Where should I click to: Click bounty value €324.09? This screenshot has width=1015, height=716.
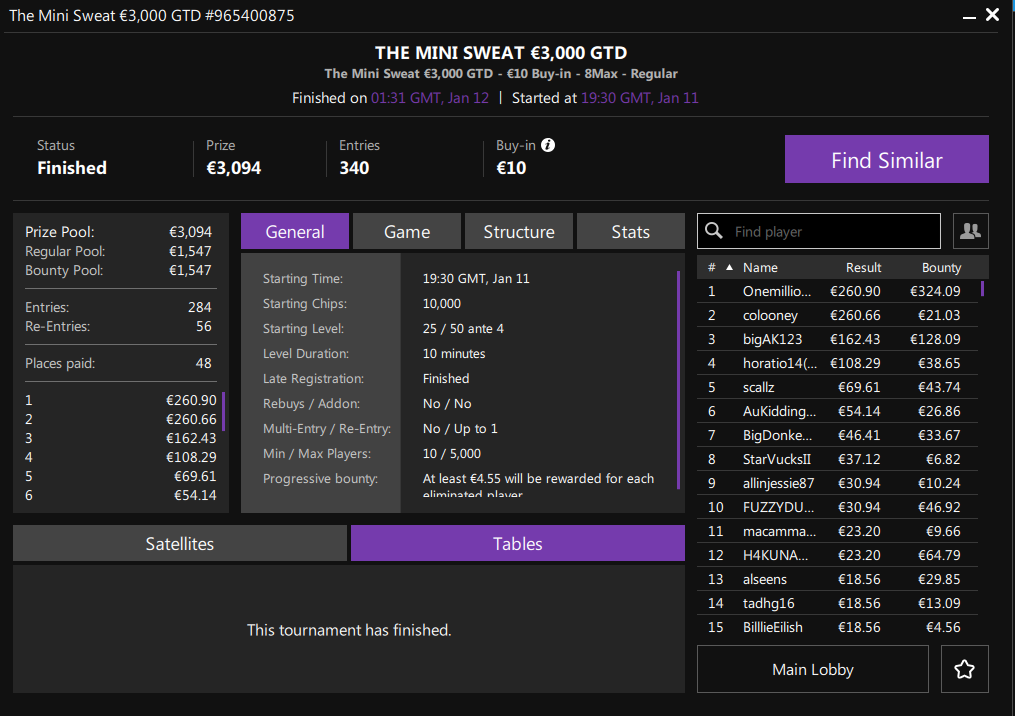pyautogui.click(x=935, y=291)
